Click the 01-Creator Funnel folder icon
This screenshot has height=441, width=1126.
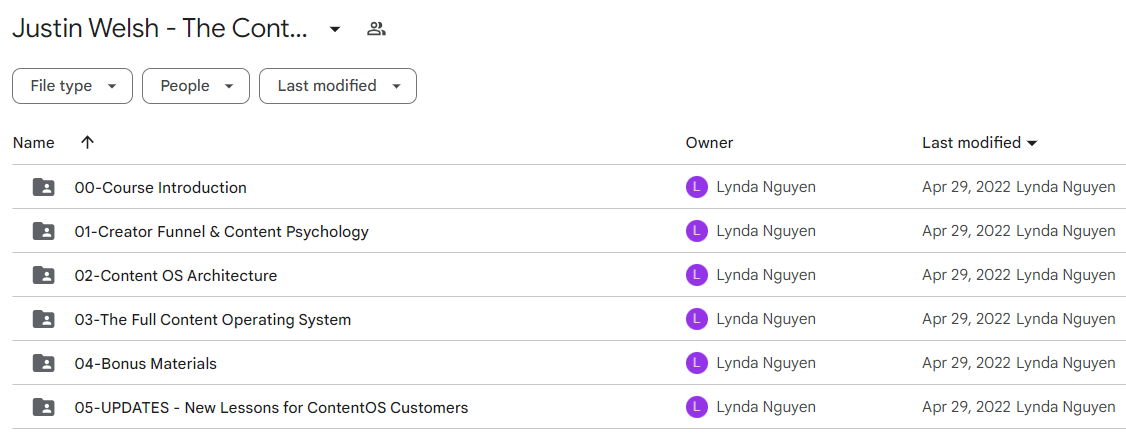44,231
